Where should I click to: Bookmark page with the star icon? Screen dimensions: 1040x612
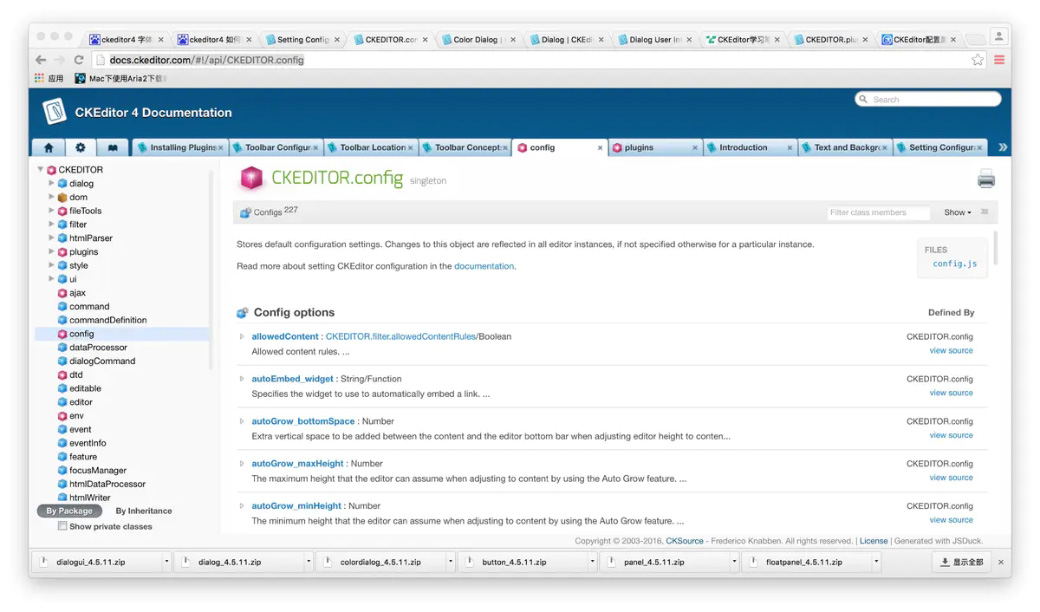[x=977, y=60]
